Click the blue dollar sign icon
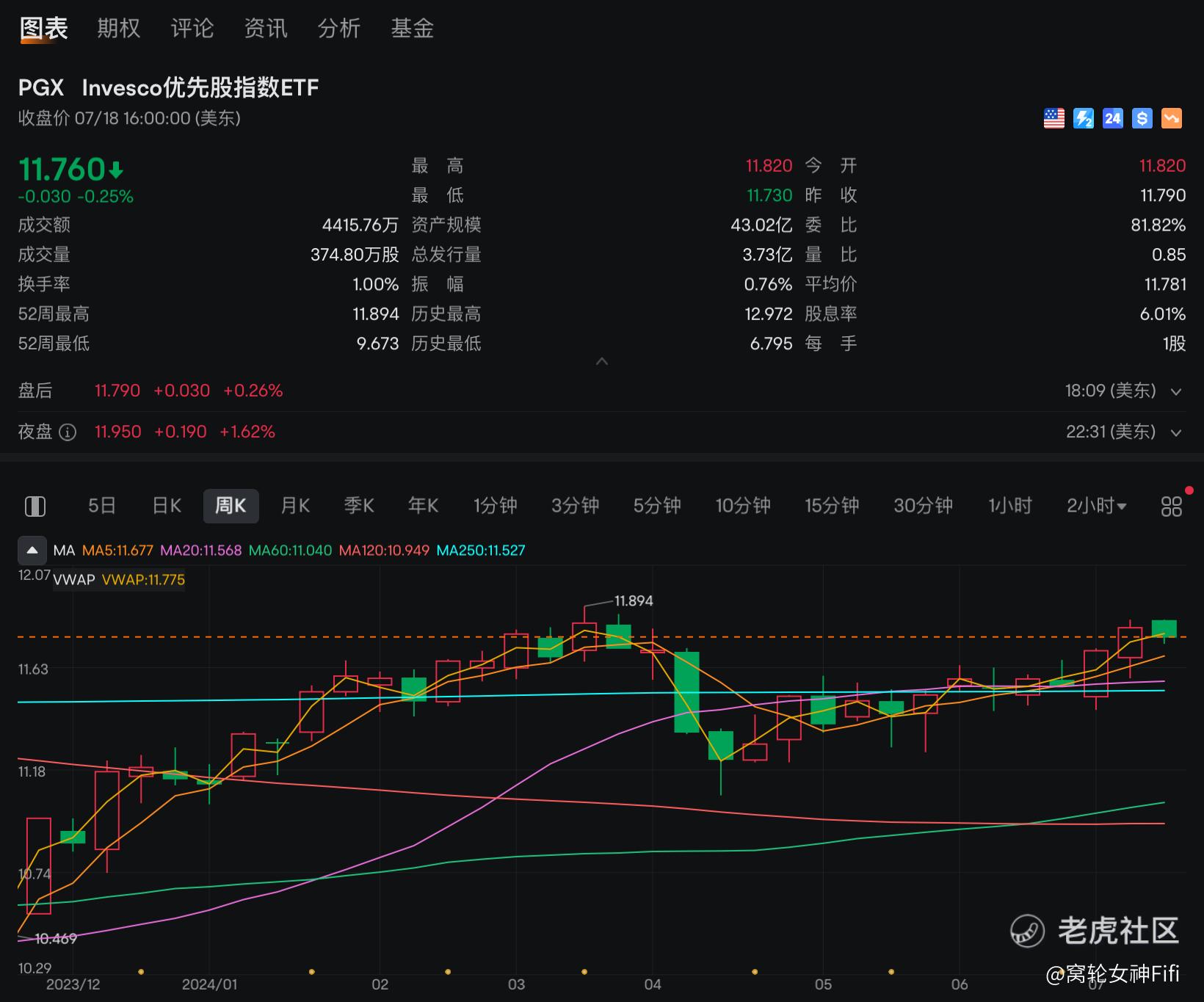Screen dimensions: 1204x1002 pos(1142,118)
